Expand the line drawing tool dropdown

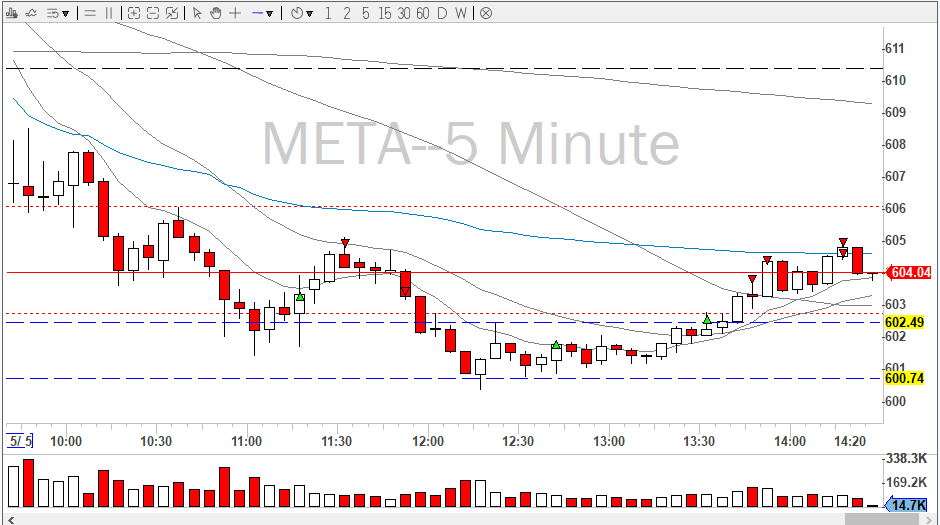pos(270,14)
